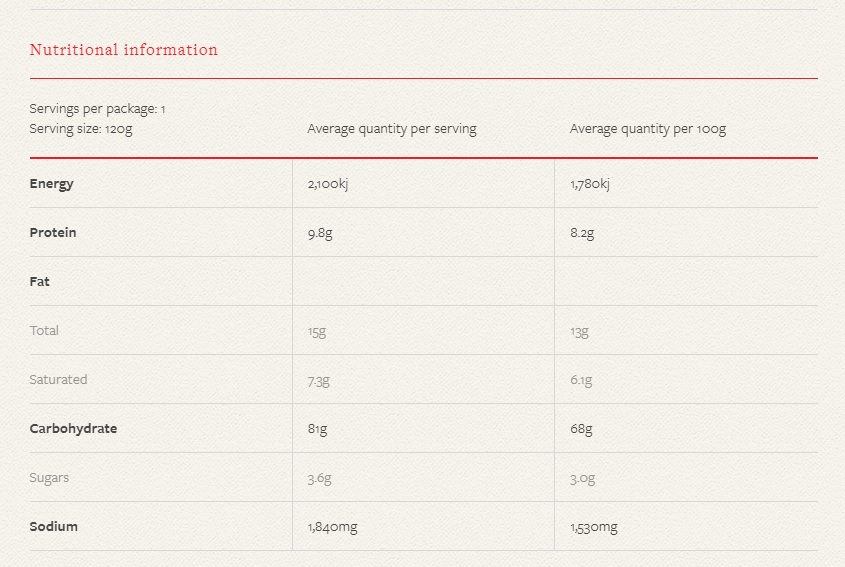This screenshot has width=845, height=567.
Task: Click the 2,100kj energy per serving value
Action: (328, 184)
